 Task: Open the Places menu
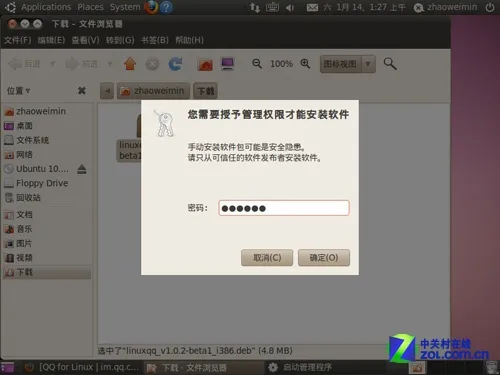[90, 7]
